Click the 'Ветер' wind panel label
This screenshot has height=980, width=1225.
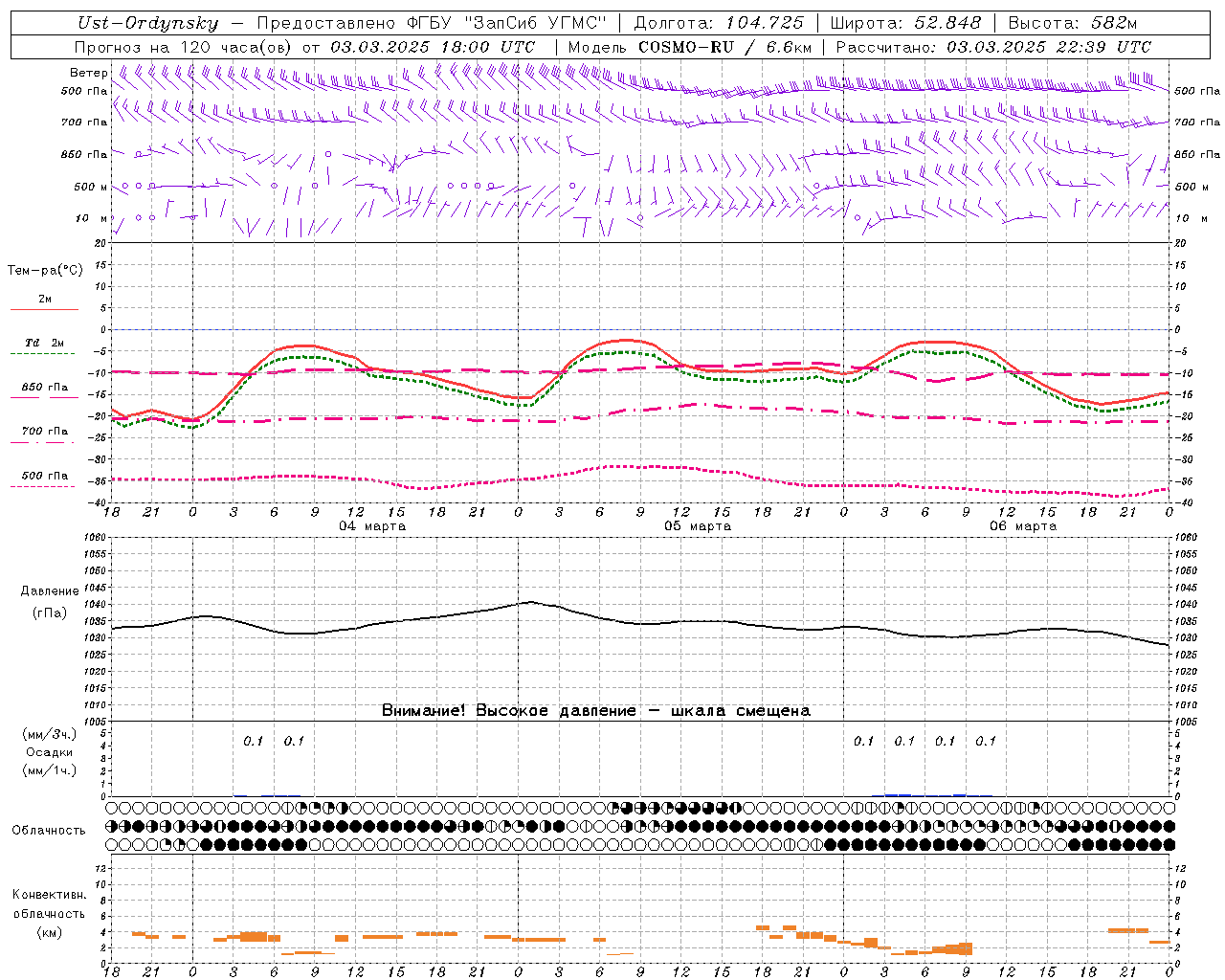coord(89,73)
